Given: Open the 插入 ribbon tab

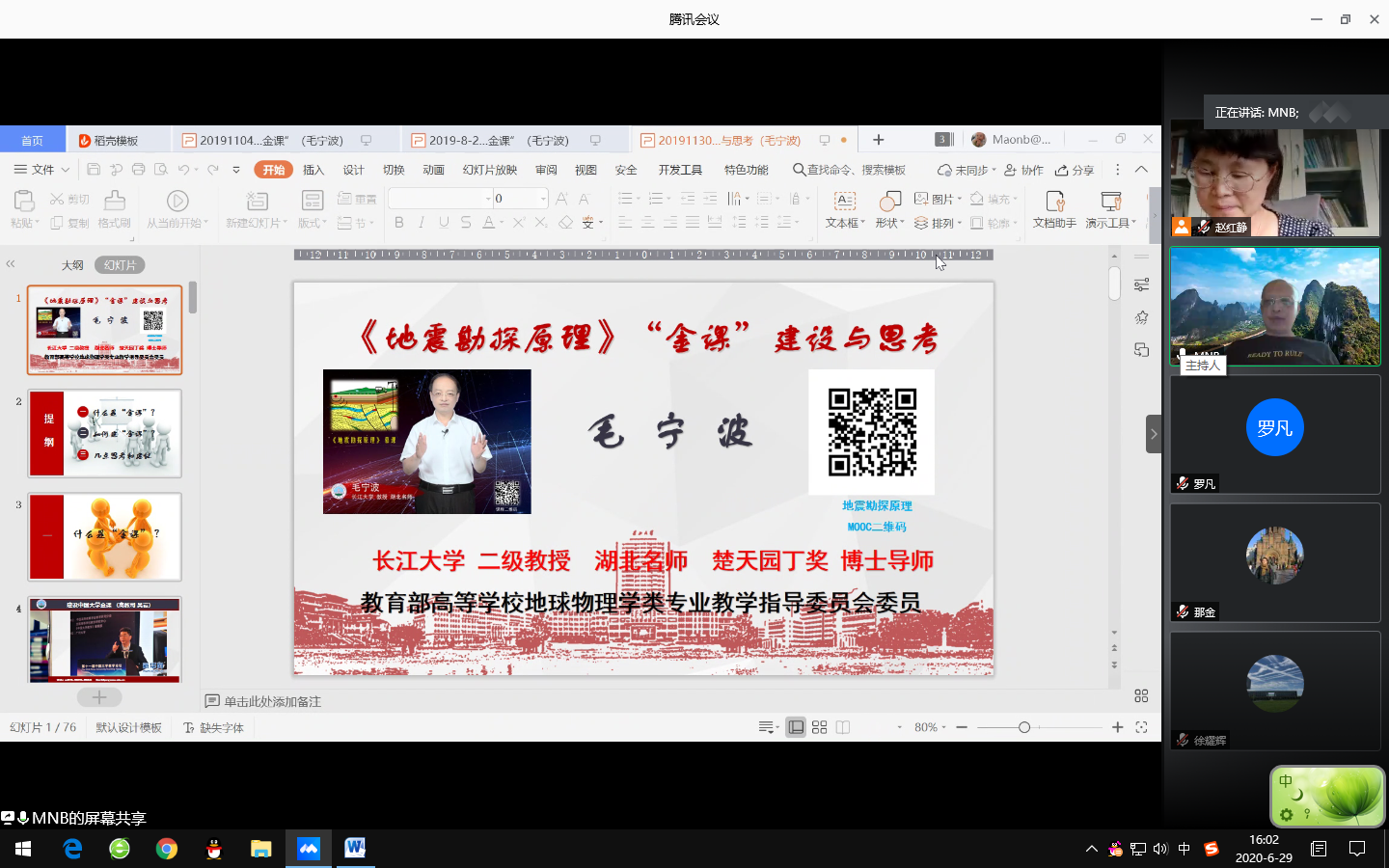Looking at the screenshot, I should point(313,170).
